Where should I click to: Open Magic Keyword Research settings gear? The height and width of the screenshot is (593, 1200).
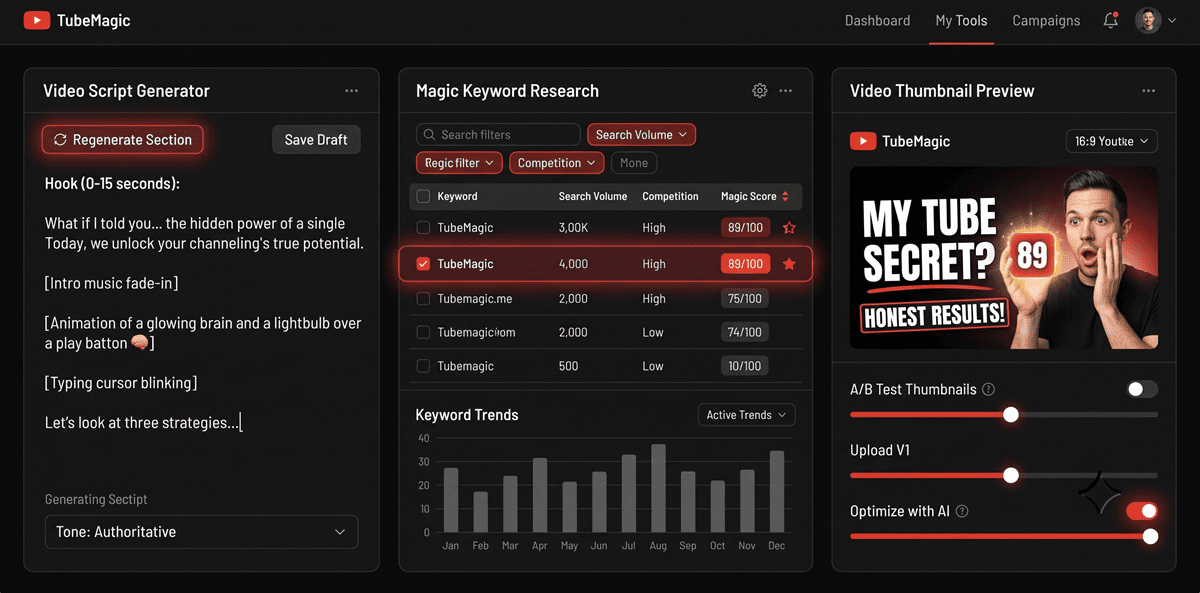coord(760,91)
